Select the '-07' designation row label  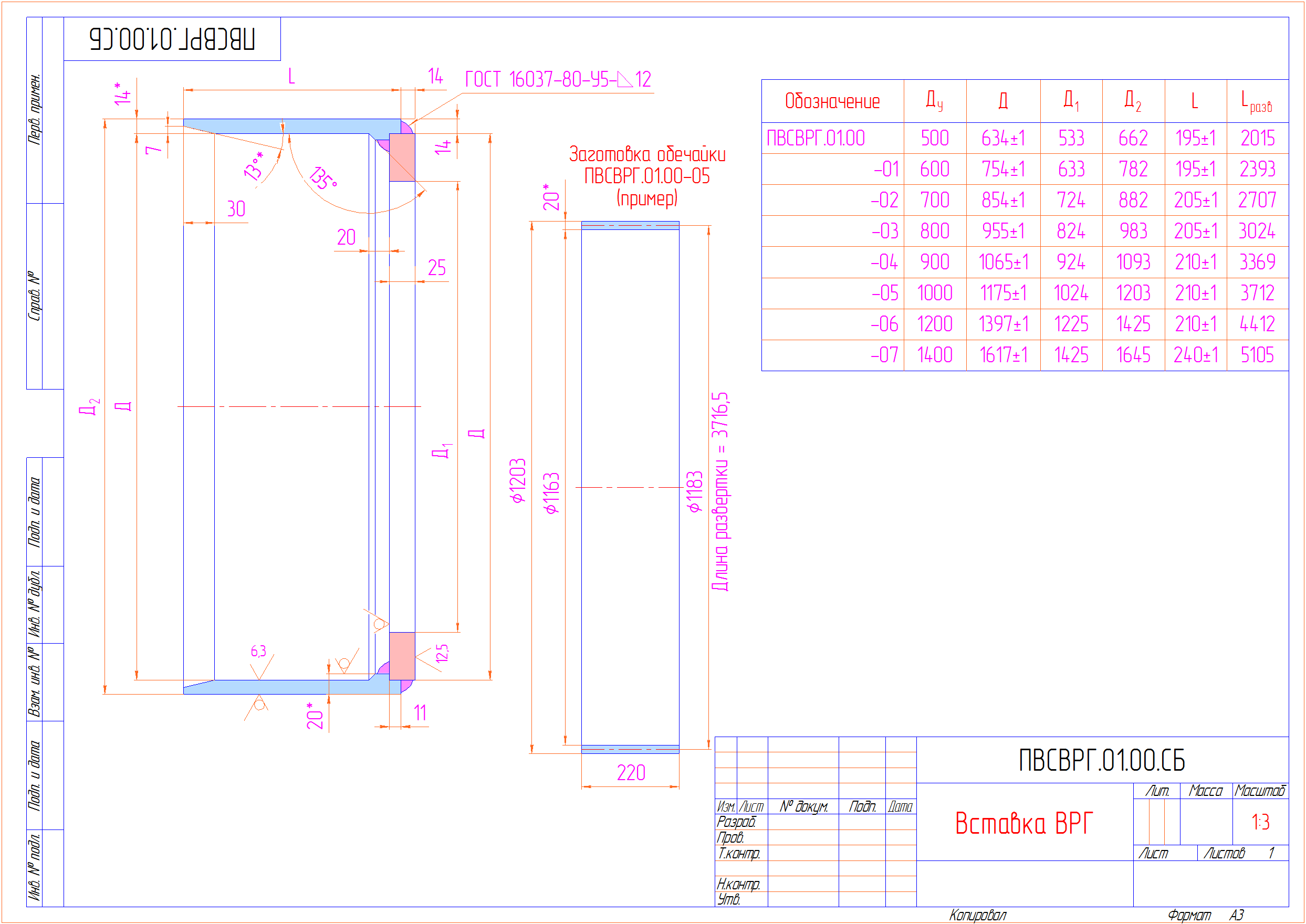884,355
